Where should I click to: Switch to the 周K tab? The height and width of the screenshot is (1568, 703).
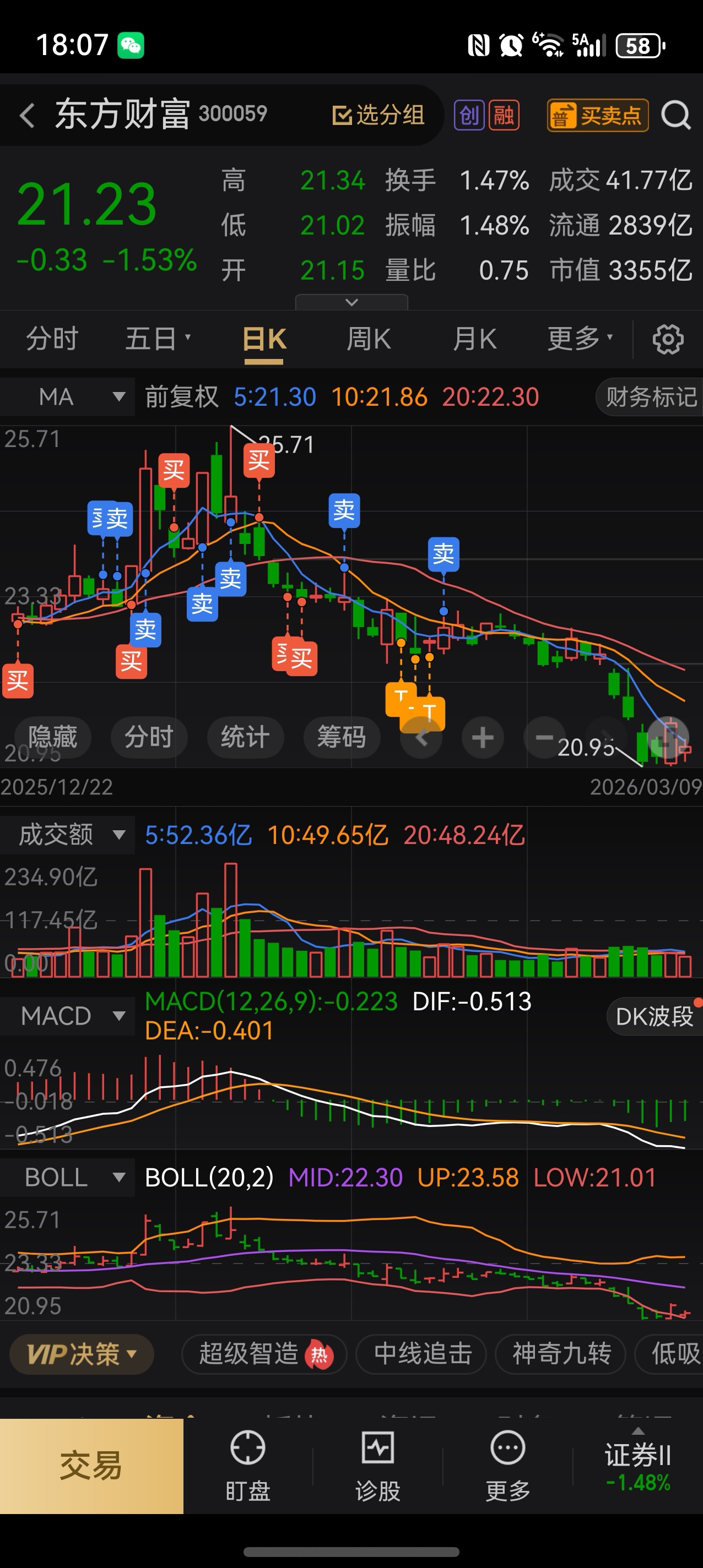[369, 339]
